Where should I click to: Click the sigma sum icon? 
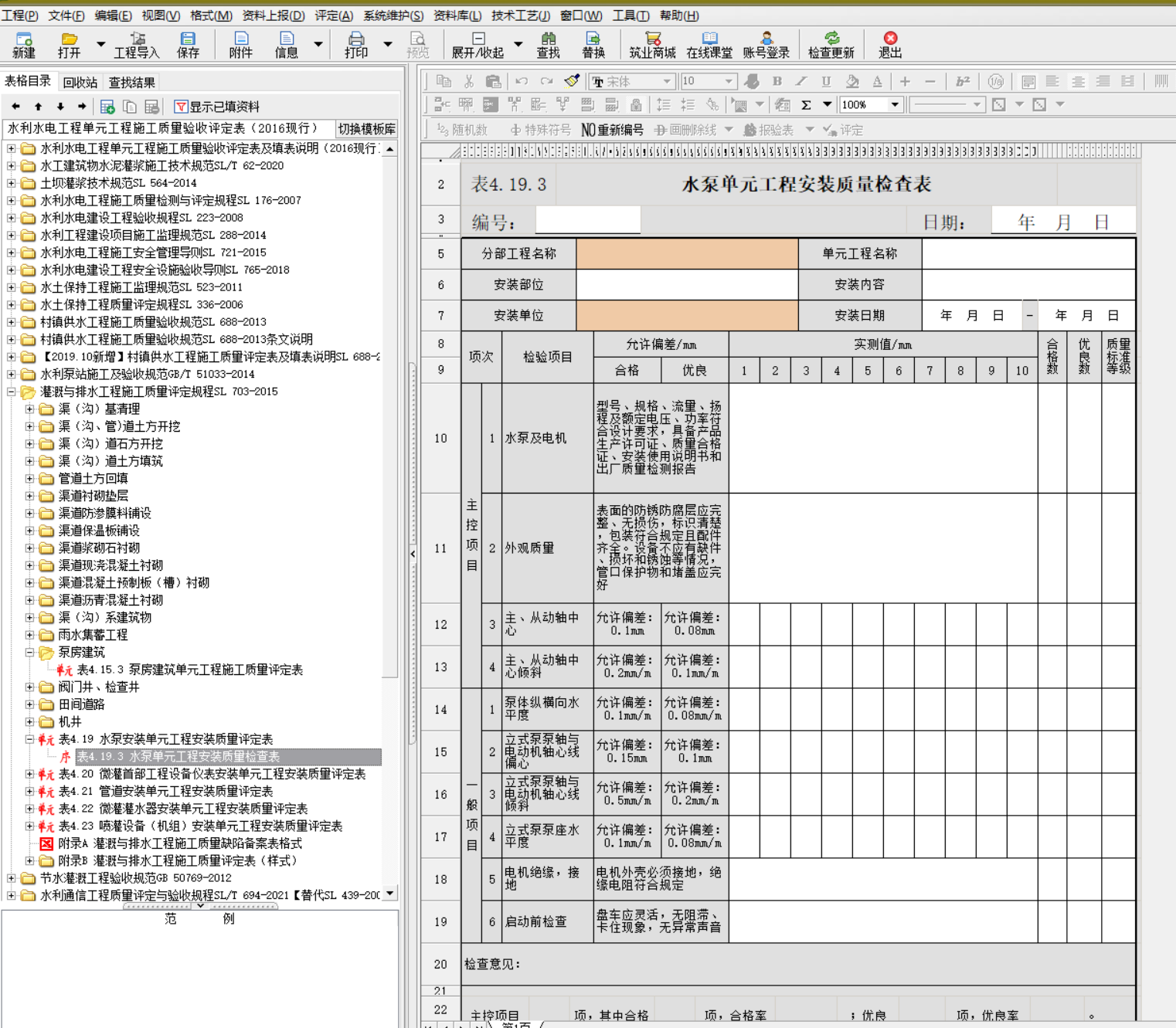pos(806,105)
